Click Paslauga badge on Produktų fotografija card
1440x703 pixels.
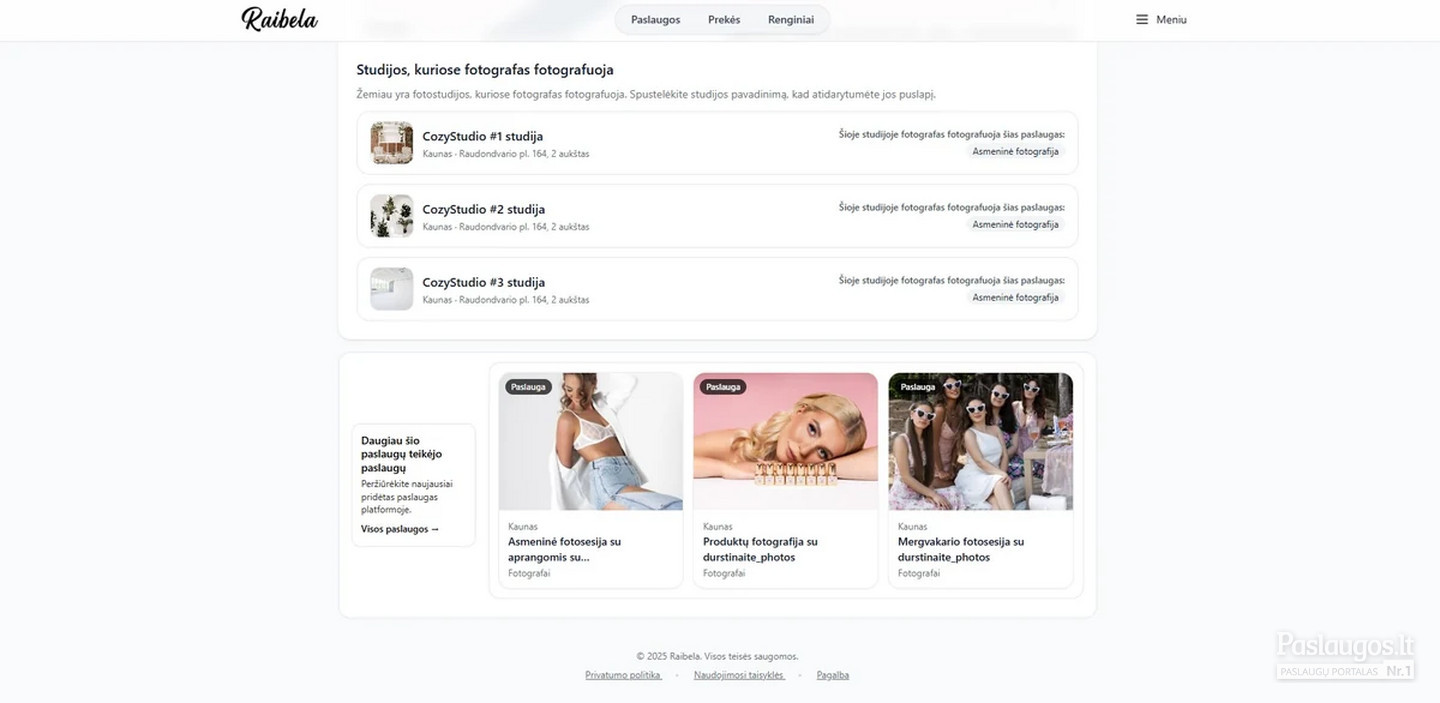723,387
